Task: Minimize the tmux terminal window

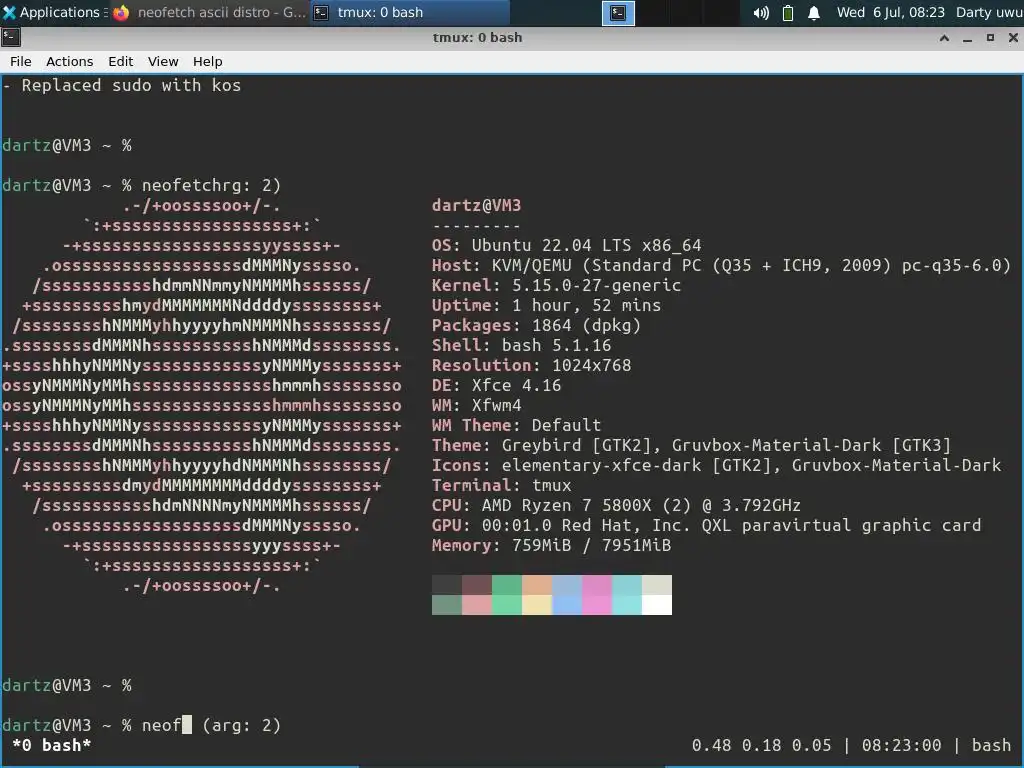Action: (967, 38)
